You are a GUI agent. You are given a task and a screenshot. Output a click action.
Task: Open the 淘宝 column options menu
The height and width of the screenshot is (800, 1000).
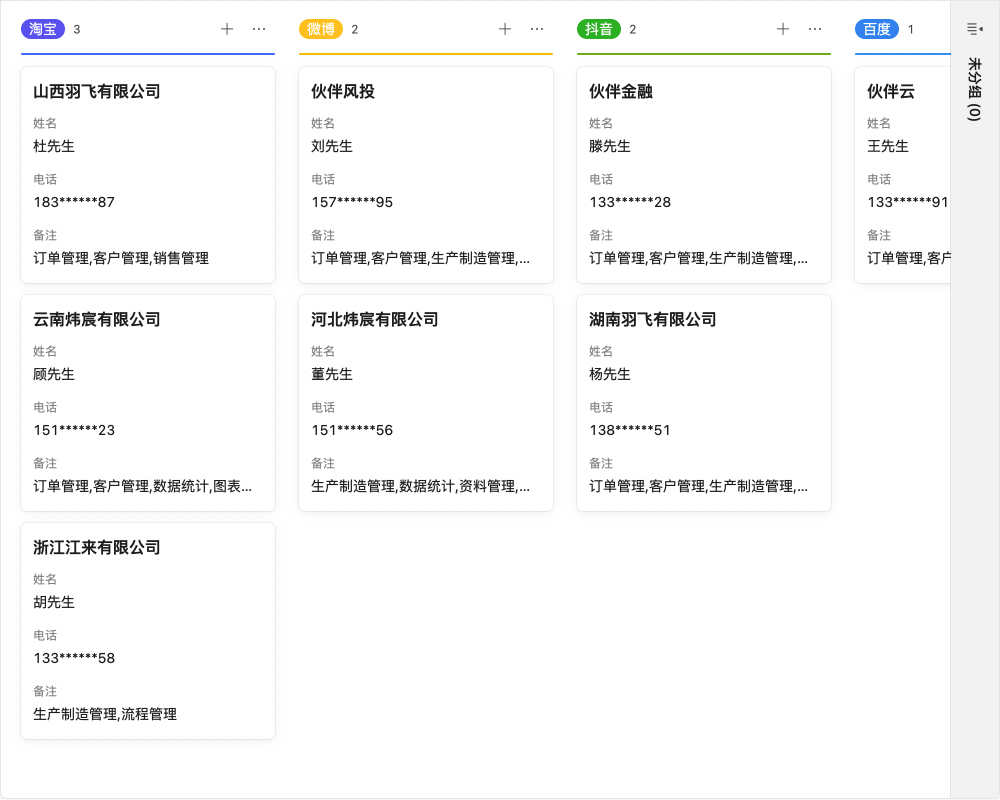coord(259,29)
